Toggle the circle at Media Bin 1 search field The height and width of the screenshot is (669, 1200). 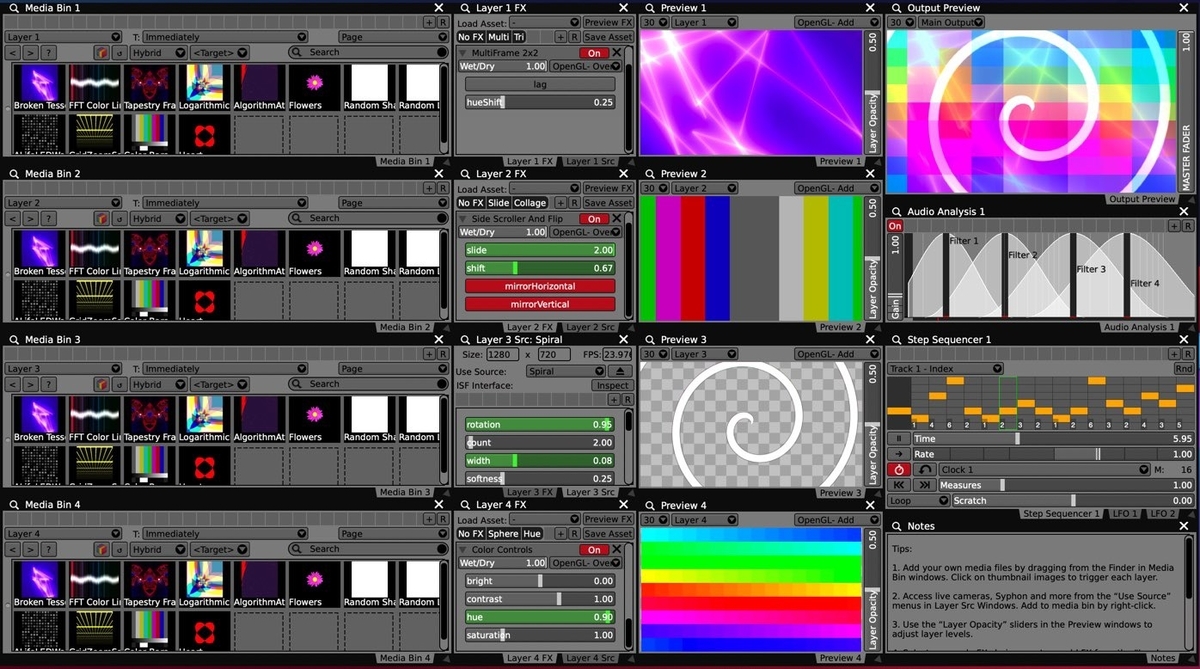442,52
